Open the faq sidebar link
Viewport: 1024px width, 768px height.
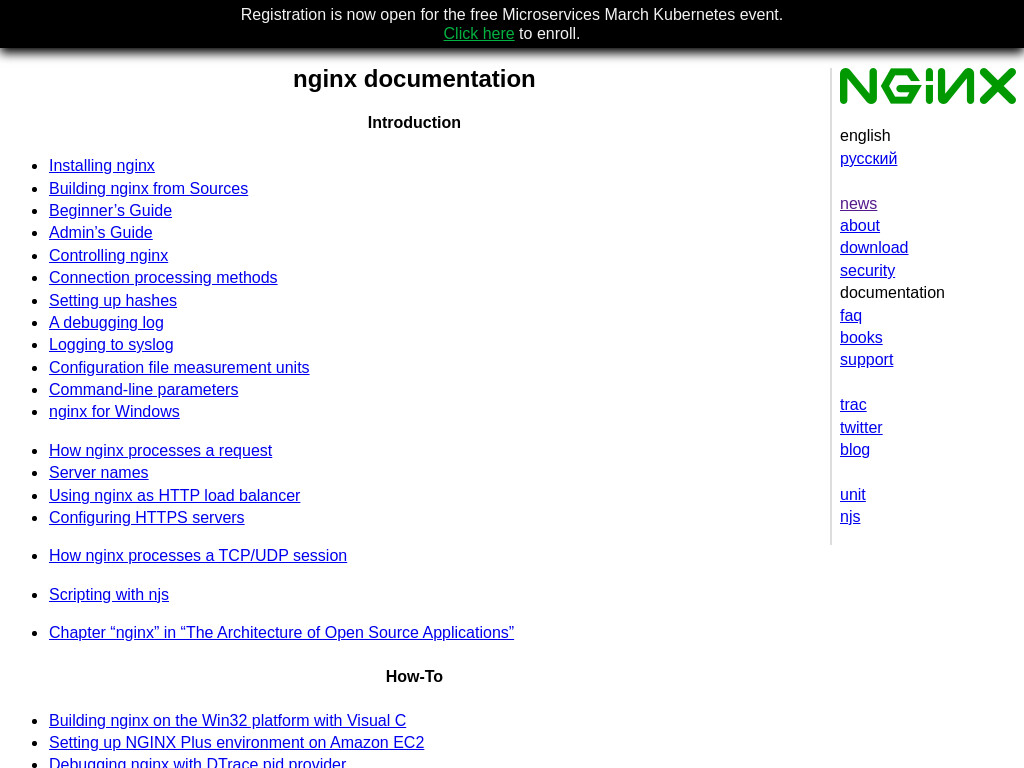tap(850, 315)
